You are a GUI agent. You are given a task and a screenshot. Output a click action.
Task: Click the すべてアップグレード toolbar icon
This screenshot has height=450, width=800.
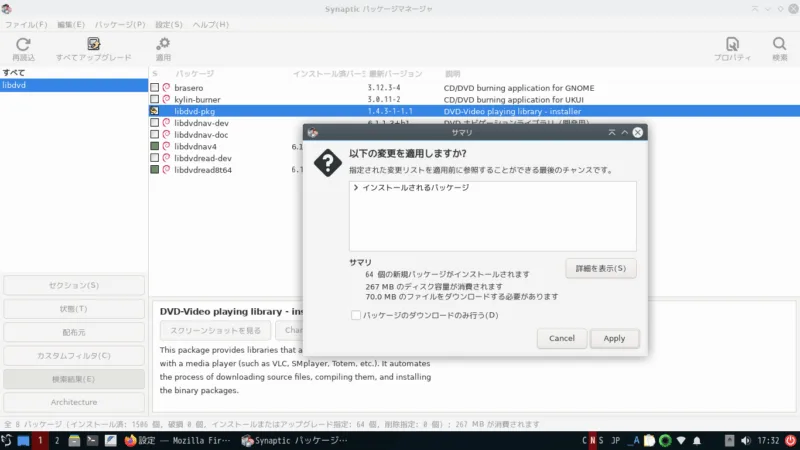[93, 45]
